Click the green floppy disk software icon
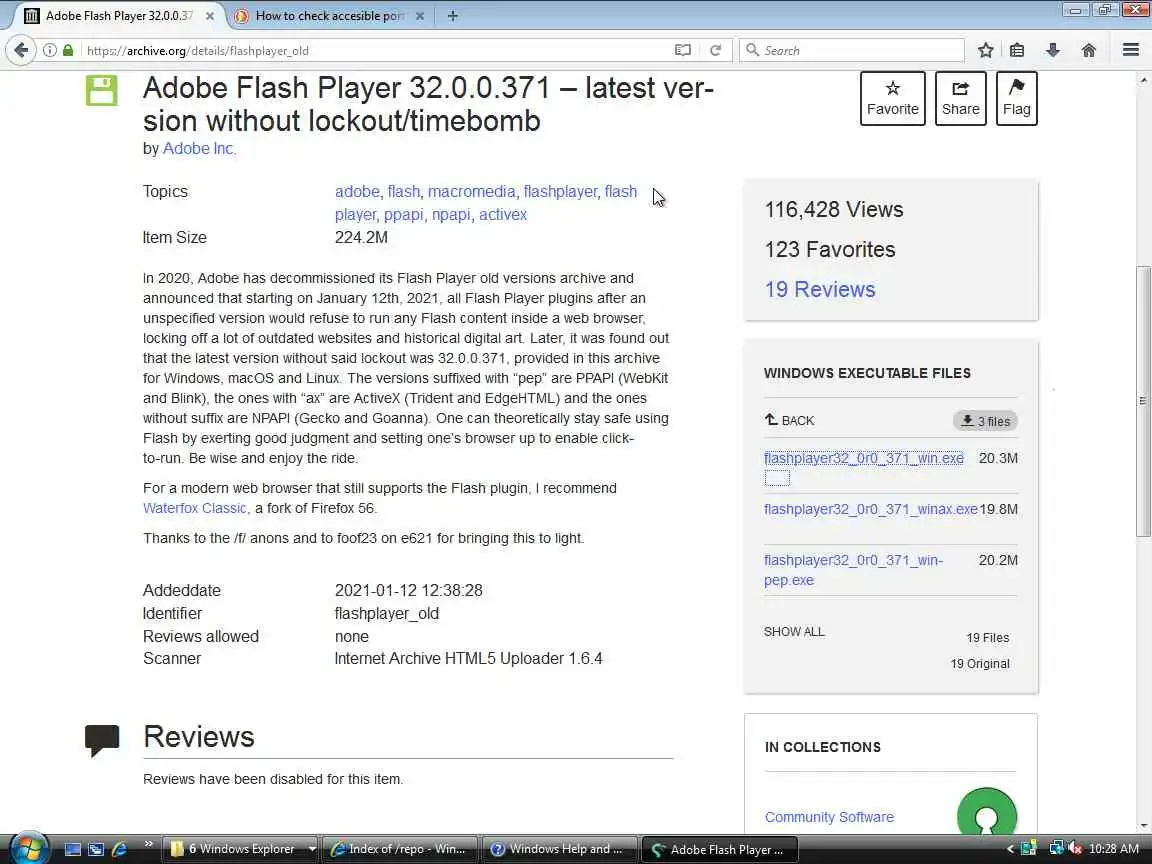Viewport: 1152px width, 864px height. click(x=101, y=91)
